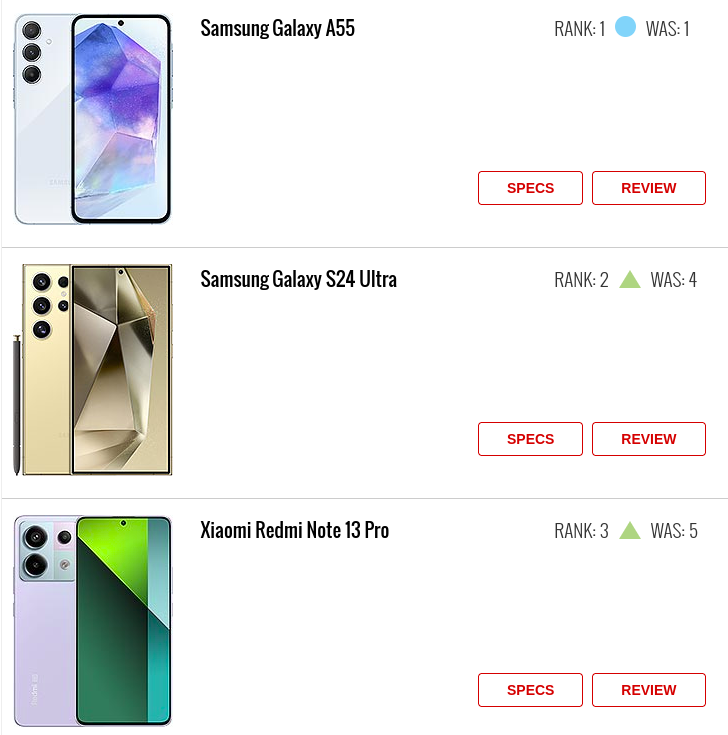
Task: Read the REVIEW of Galaxy S24 Ultra
Action: coord(649,439)
